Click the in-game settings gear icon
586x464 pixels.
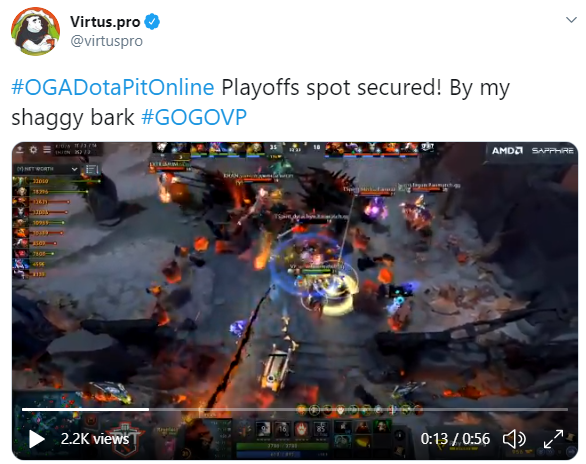33,150
